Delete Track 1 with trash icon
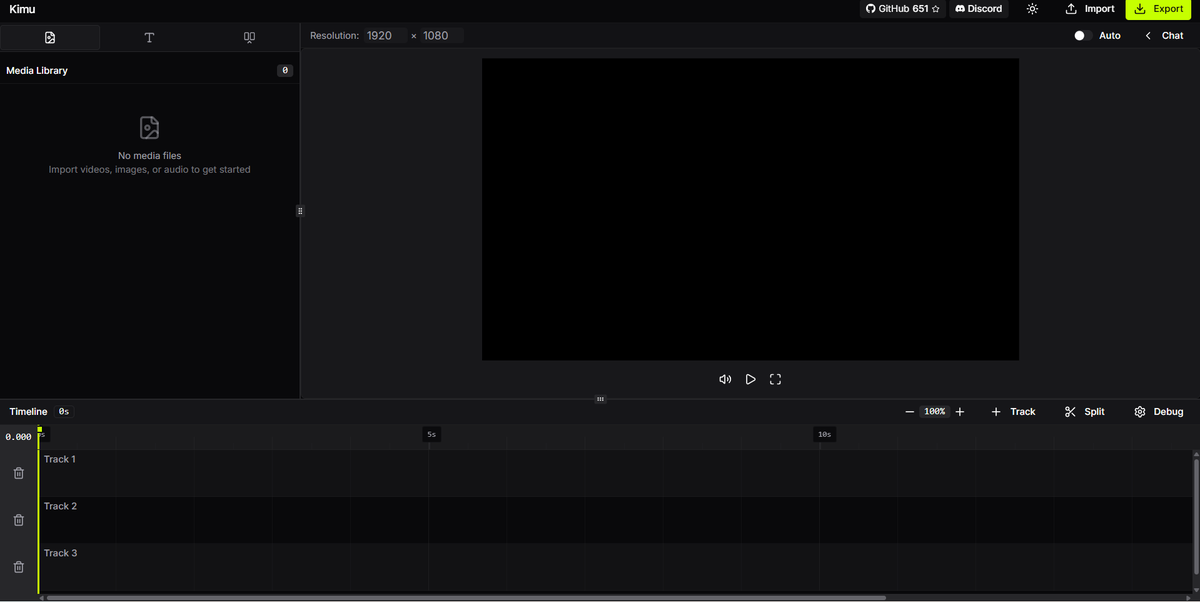This screenshot has width=1200, height=602. [x=18, y=473]
